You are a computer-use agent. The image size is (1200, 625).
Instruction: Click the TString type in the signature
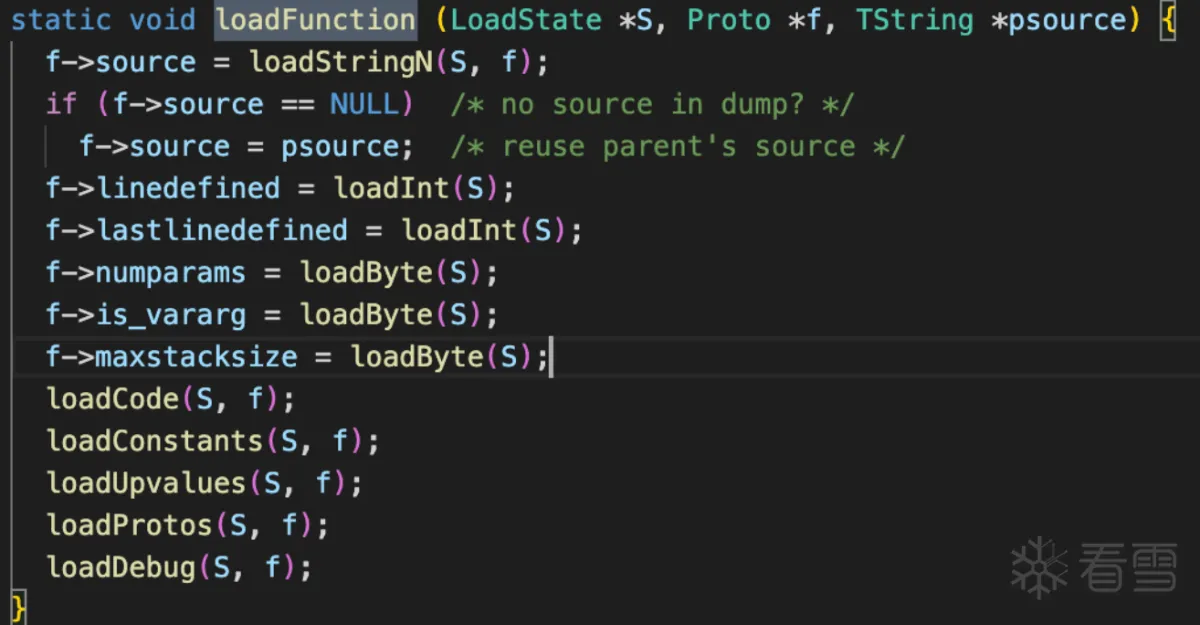914,20
